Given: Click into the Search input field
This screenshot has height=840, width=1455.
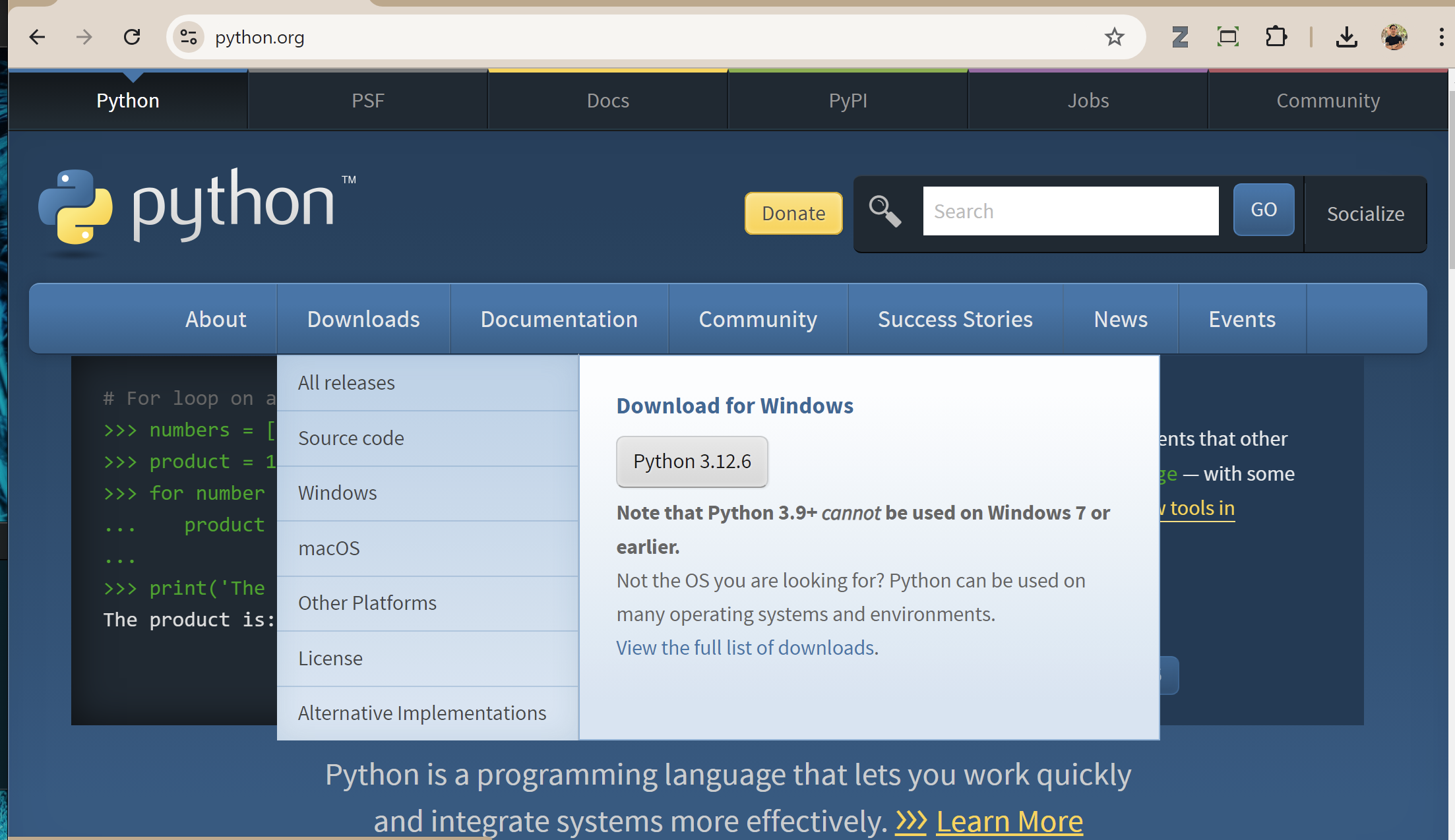Looking at the screenshot, I should pyautogui.click(x=1070, y=211).
